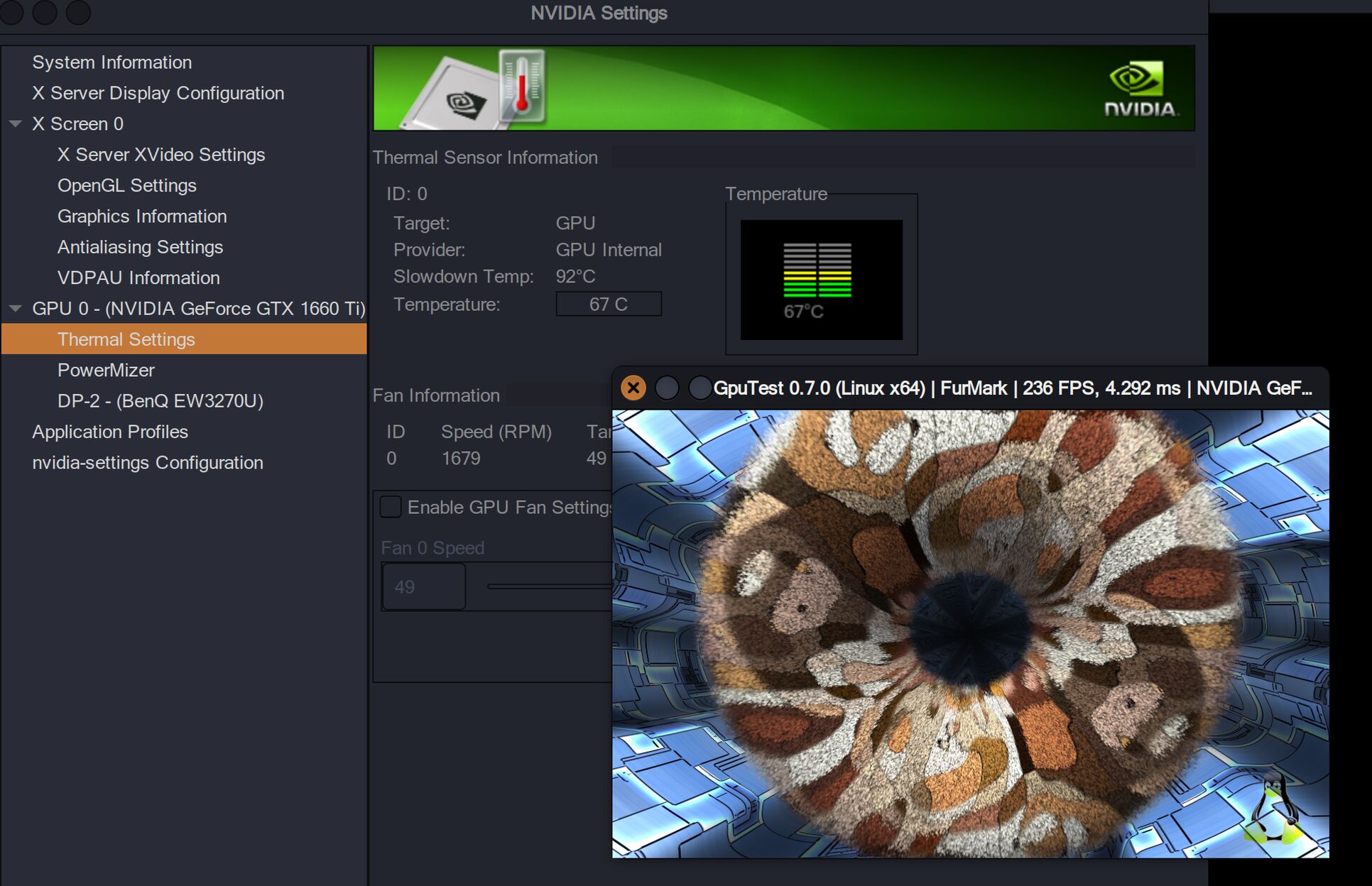Screen dimensions: 1372x886
Task: Click the 67°C label under the gauge
Action: (x=803, y=312)
